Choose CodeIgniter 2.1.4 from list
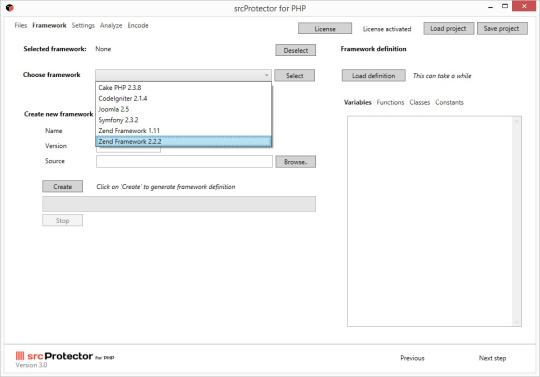The width and height of the screenshot is (540, 377). click(184, 98)
